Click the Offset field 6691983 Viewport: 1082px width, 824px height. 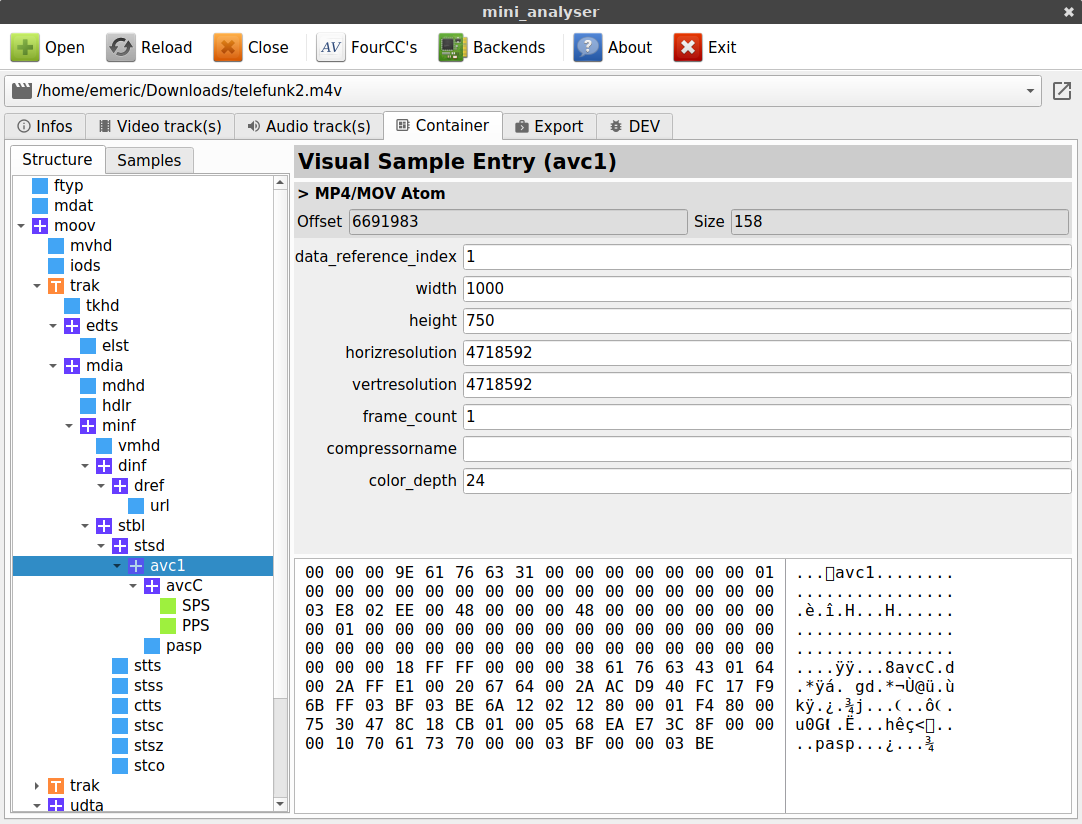click(x=518, y=222)
